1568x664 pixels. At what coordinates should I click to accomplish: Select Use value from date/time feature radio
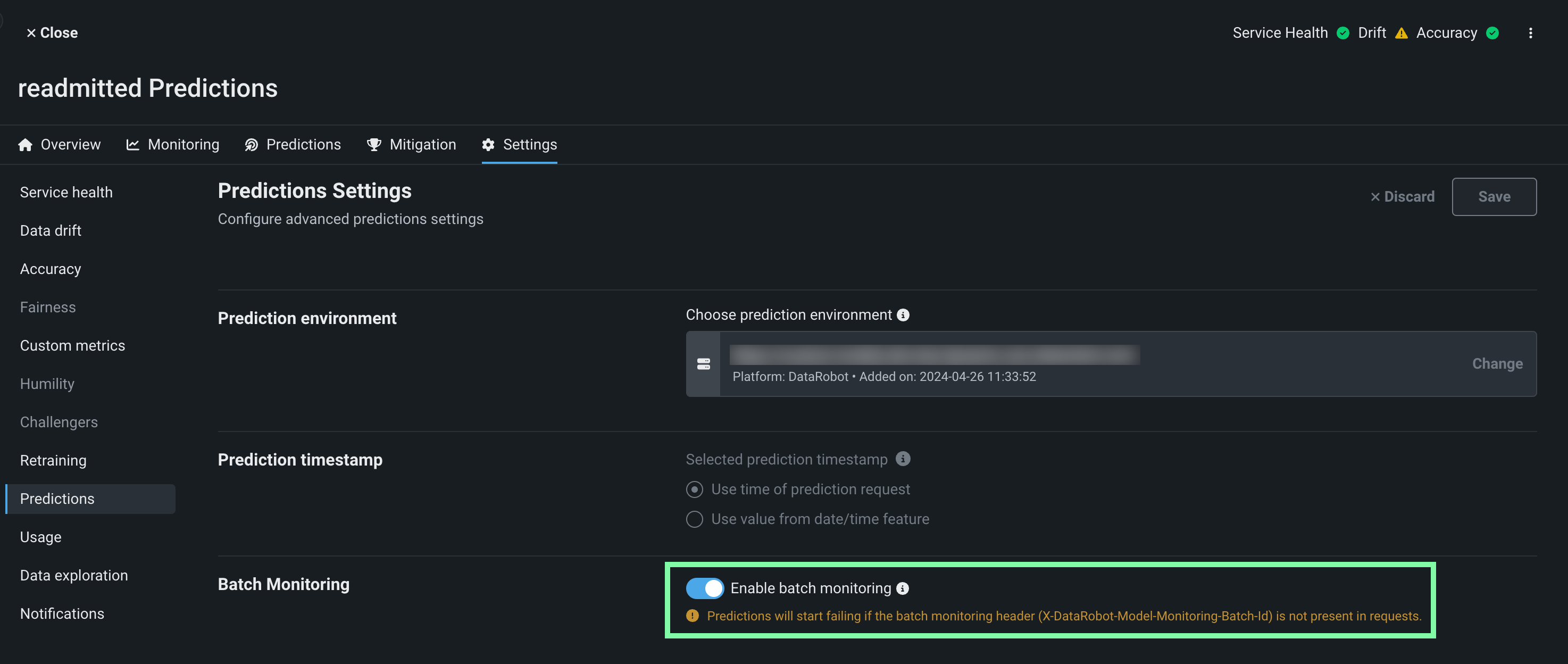click(695, 519)
